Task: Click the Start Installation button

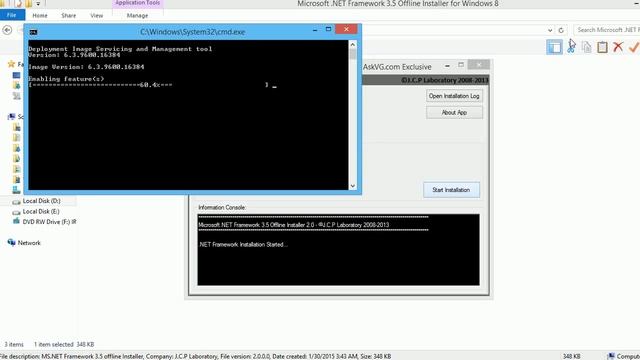Action: point(451,190)
